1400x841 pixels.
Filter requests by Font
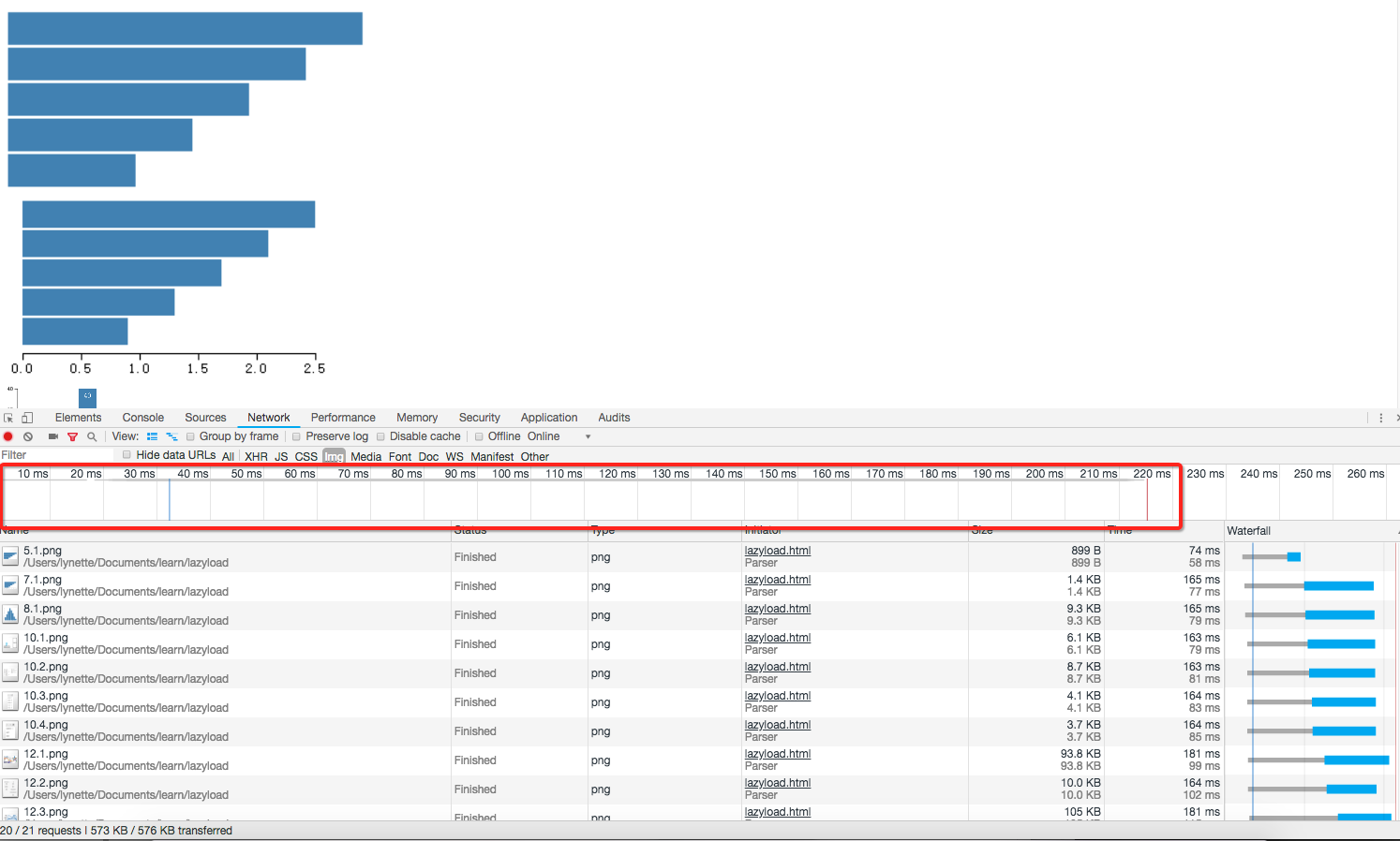coord(400,457)
